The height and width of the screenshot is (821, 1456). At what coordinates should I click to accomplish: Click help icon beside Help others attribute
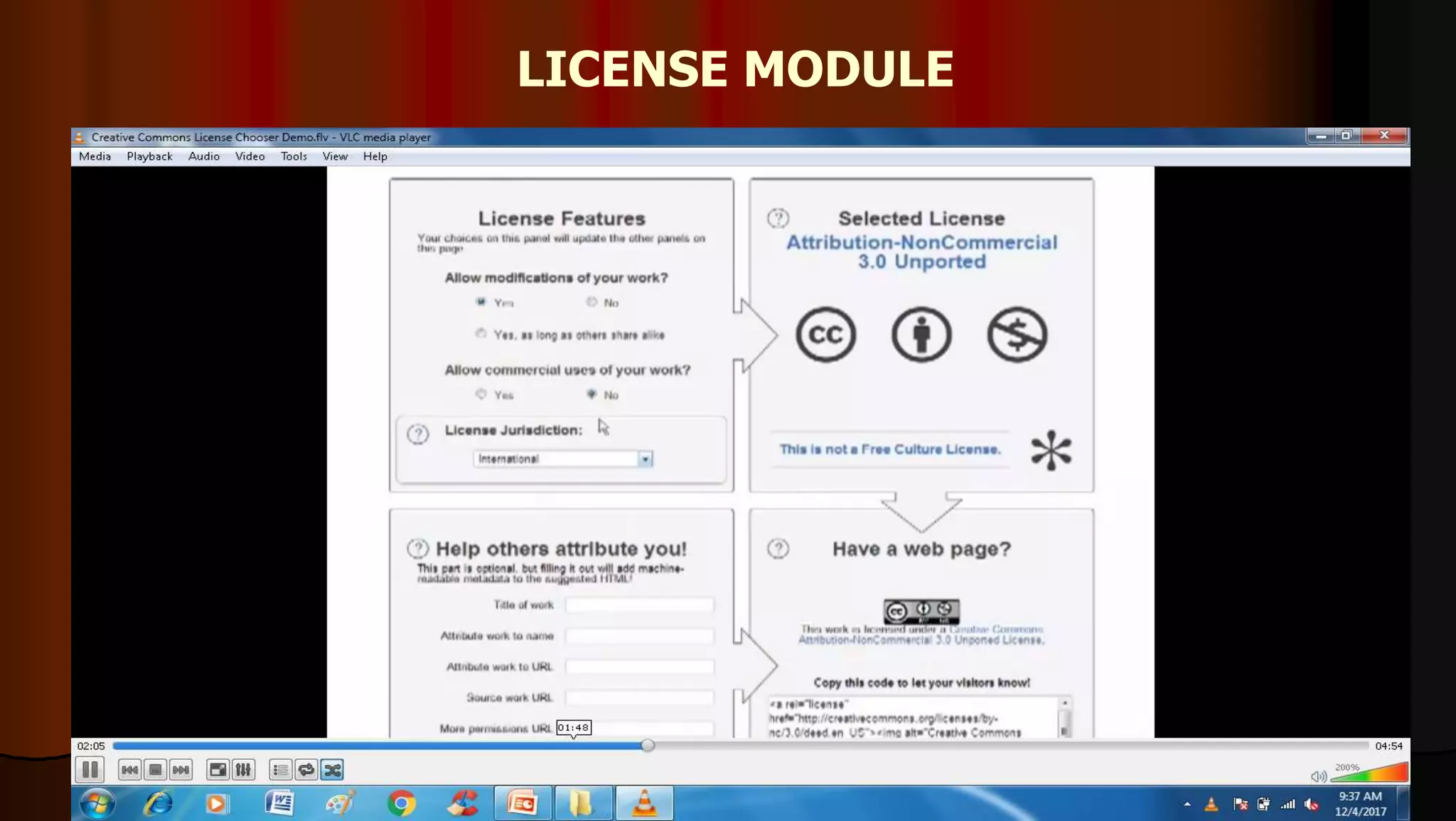pyautogui.click(x=418, y=549)
